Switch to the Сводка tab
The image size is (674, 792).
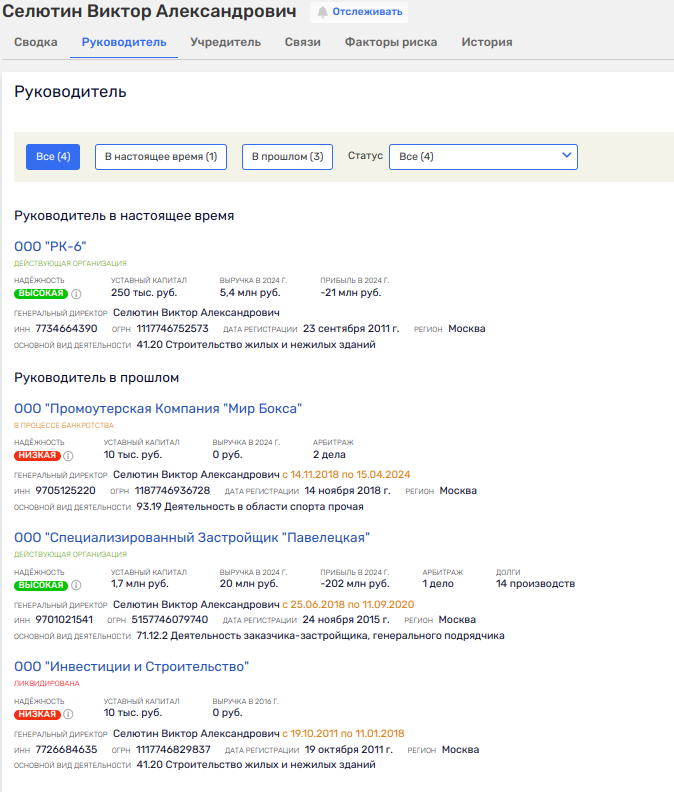point(36,42)
